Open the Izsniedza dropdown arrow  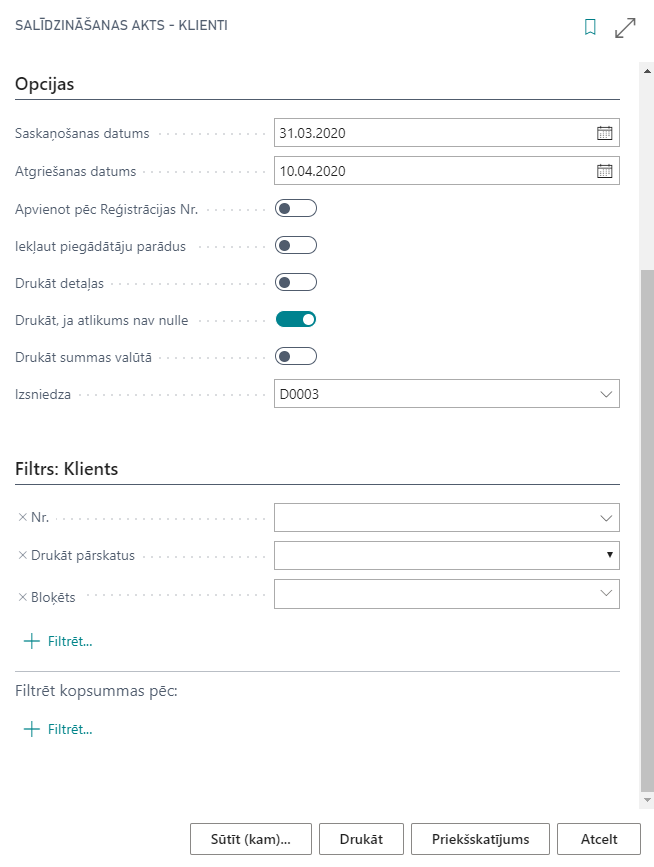pos(606,394)
